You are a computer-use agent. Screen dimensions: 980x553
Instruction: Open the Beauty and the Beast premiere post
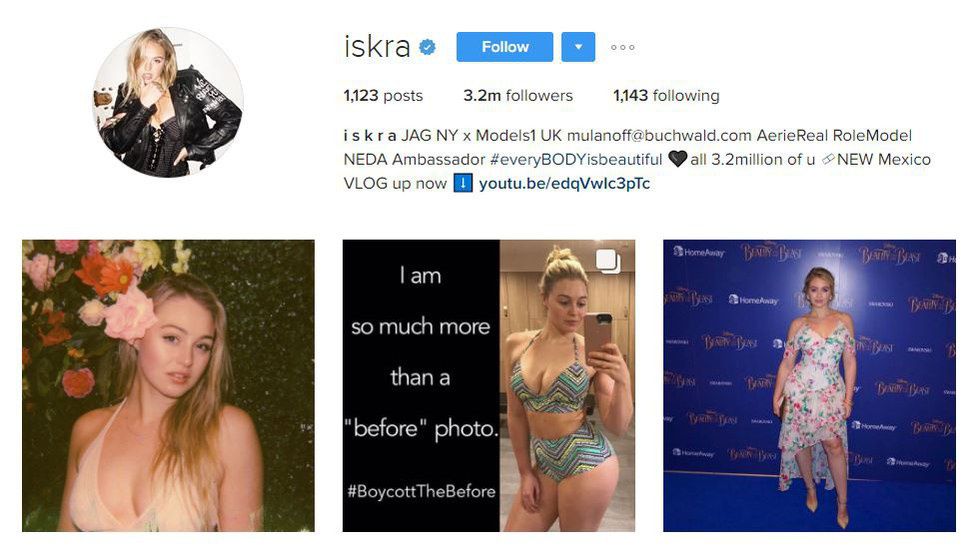click(809, 386)
